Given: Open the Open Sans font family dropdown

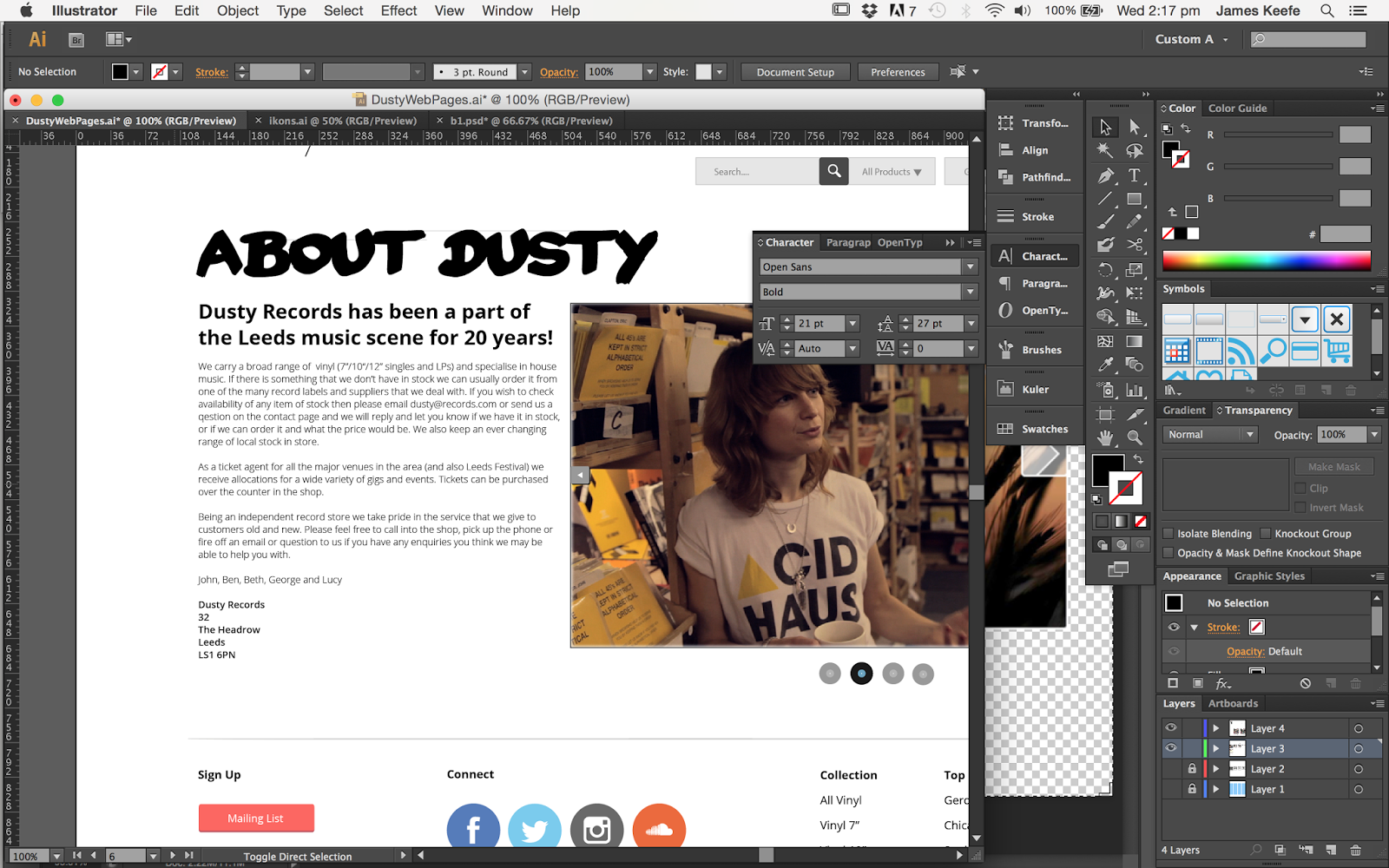Looking at the screenshot, I should click(x=971, y=266).
